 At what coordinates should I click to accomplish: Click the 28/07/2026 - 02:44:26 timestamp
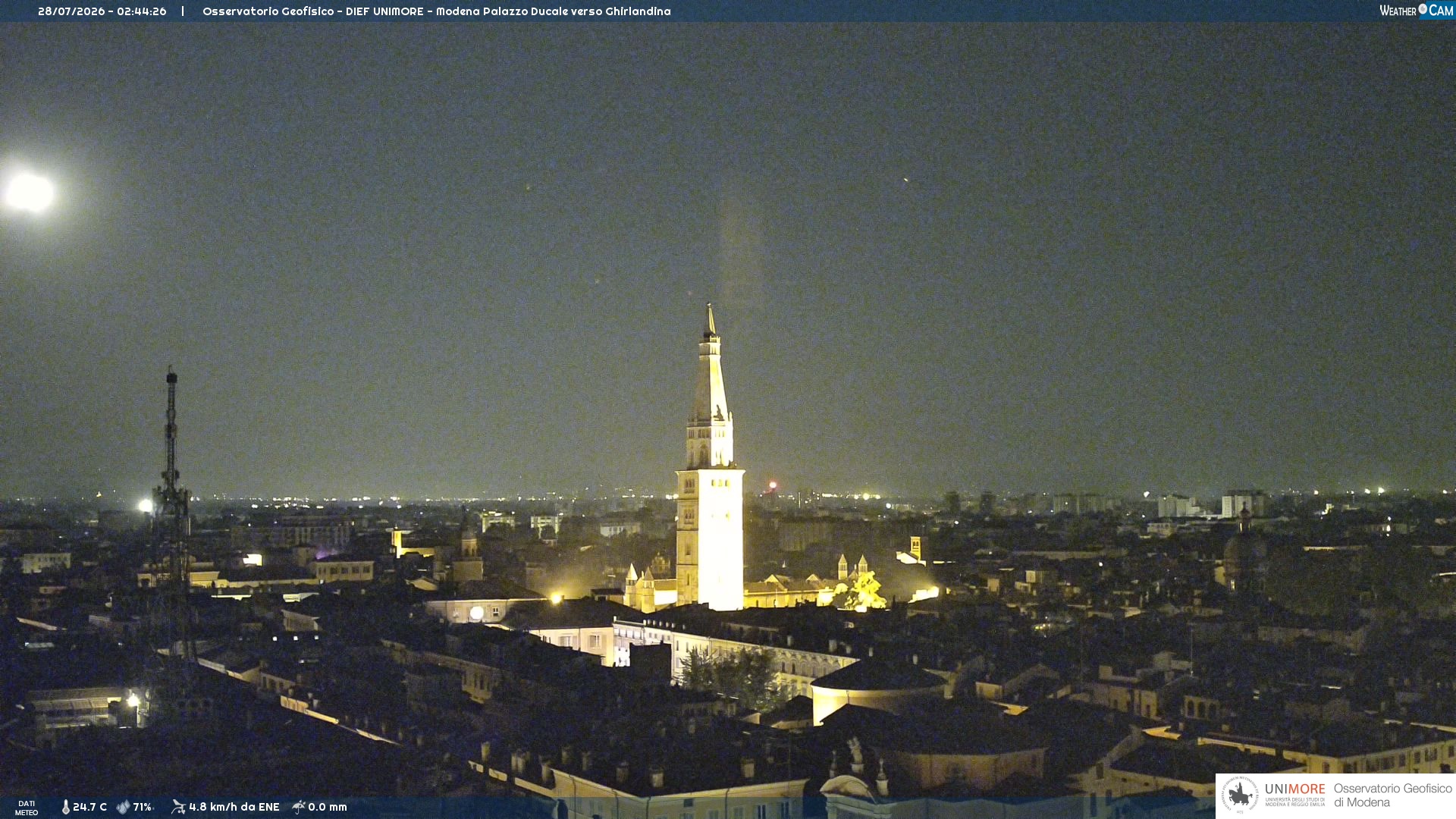coord(102,11)
